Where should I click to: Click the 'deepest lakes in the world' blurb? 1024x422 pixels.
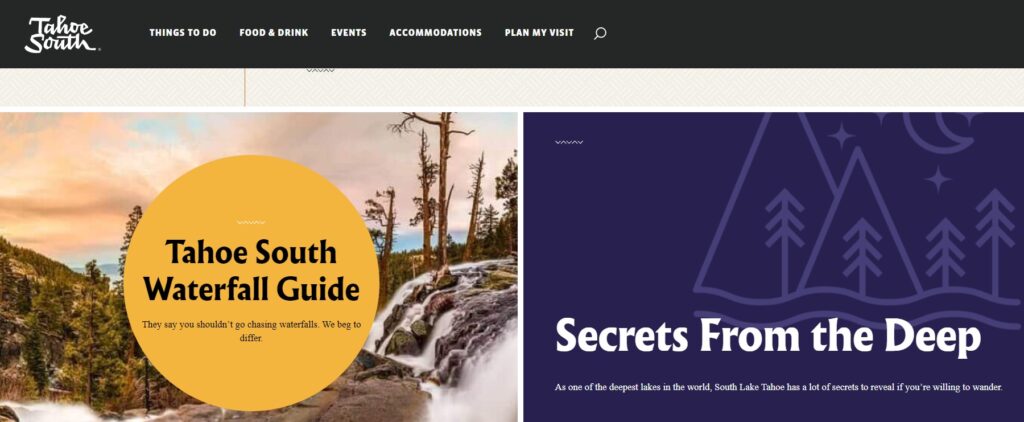(778, 387)
